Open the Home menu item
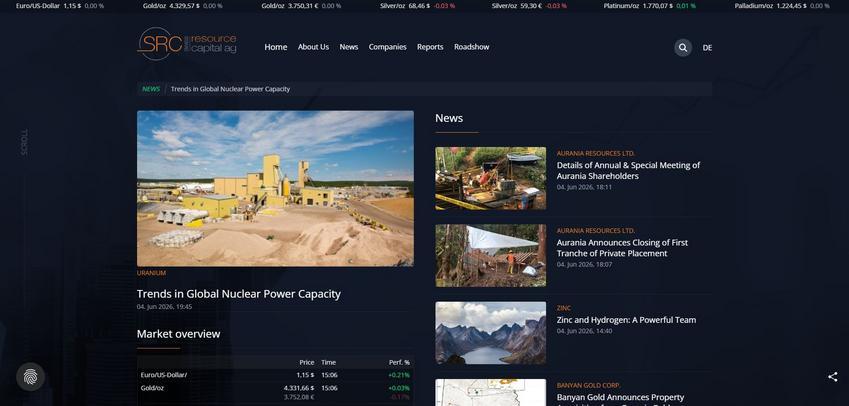The width and height of the screenshot is (849, 406). (276, 47)
